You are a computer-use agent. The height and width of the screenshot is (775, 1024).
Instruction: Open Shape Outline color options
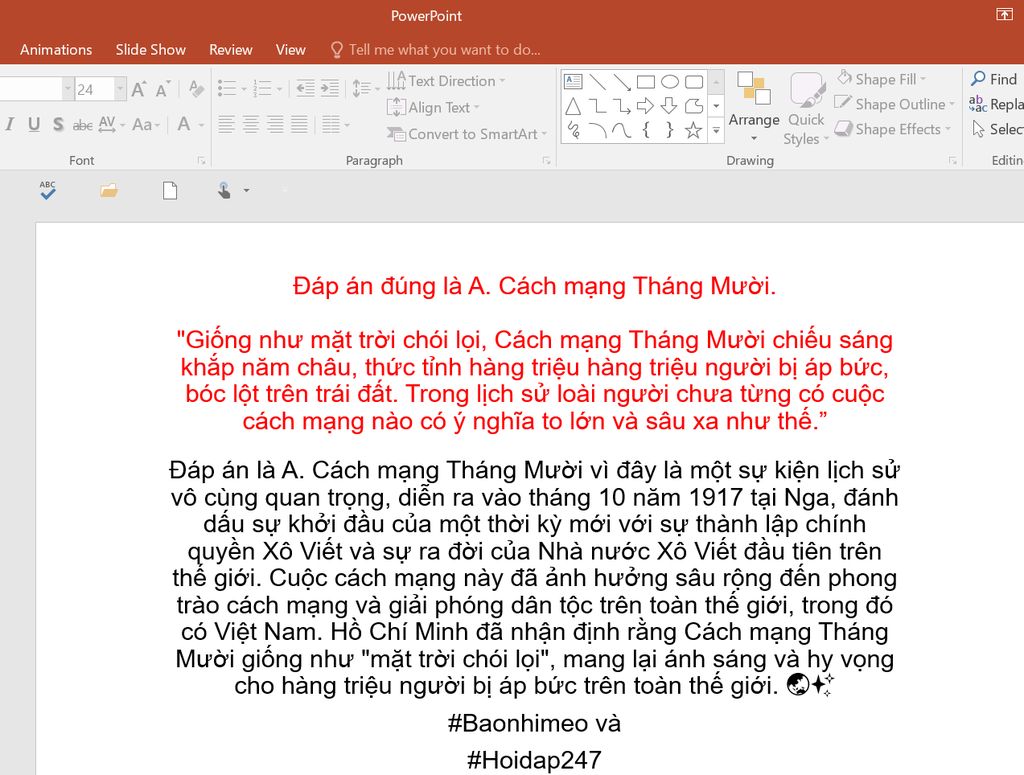pos(895,104)
